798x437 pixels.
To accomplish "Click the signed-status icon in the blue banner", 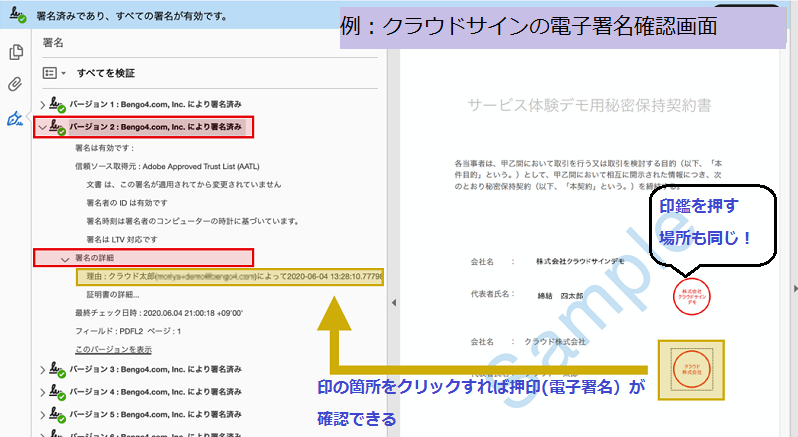I will point(17,17).
